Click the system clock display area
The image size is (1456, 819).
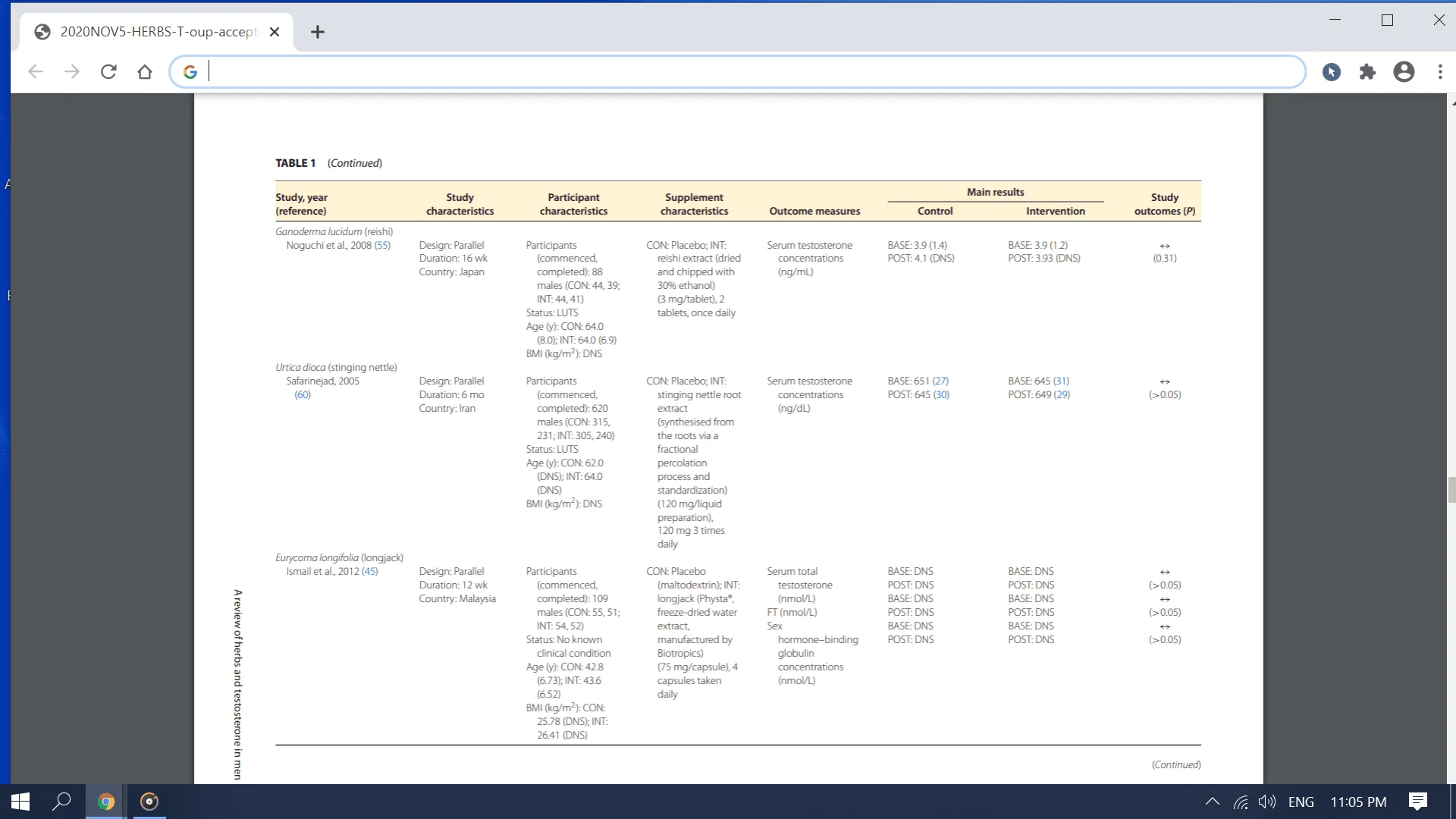point(1358,801)
